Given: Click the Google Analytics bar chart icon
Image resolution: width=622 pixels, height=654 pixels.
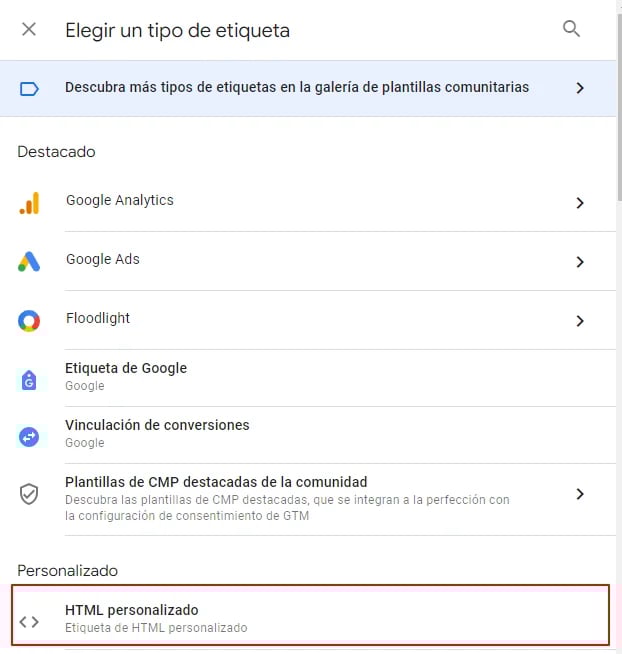Looking at the screenshot, I should pyautogui.click(x=29, y=203).
